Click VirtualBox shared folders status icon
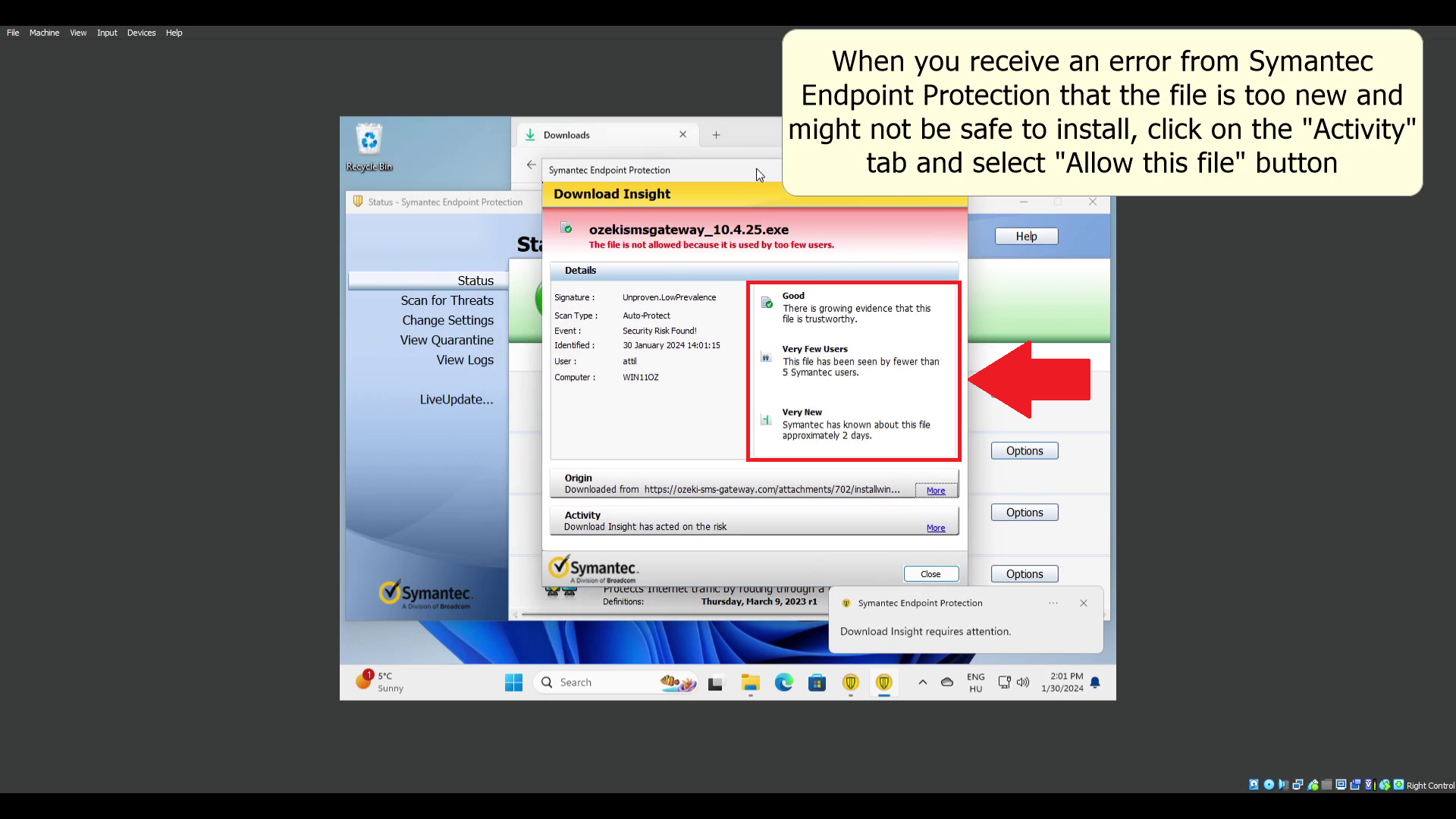Viewport: 1456px width, 819px height. tap(1326, 785)
